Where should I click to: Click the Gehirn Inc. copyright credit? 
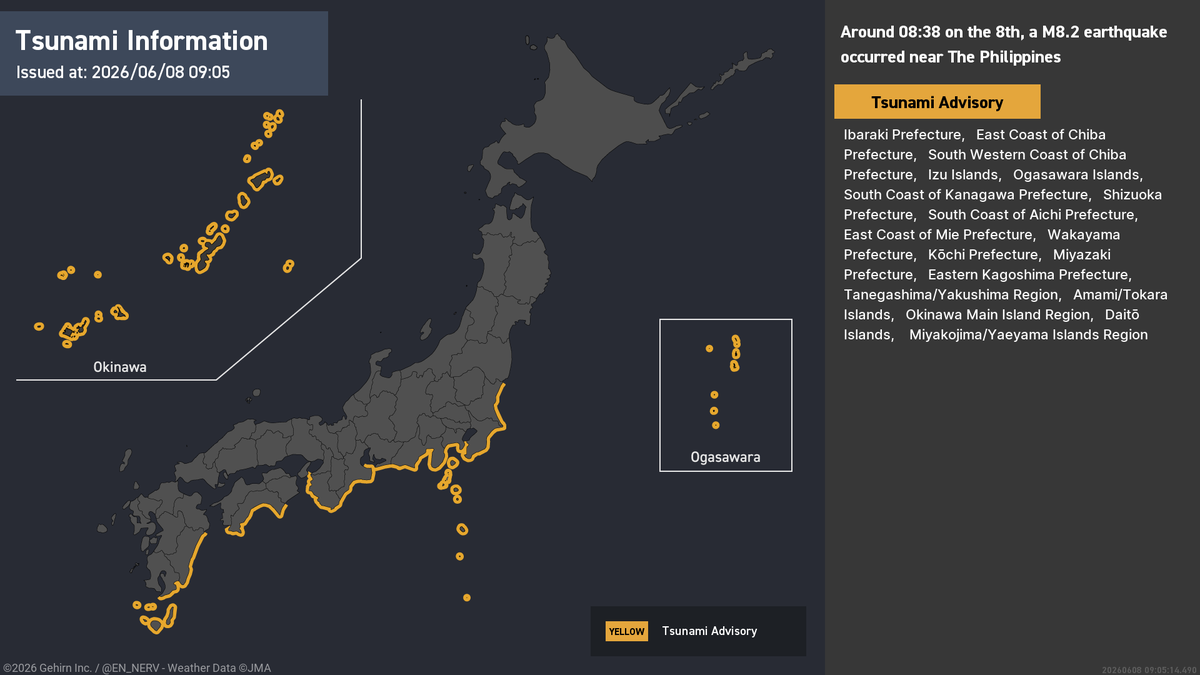click(137, 668)
